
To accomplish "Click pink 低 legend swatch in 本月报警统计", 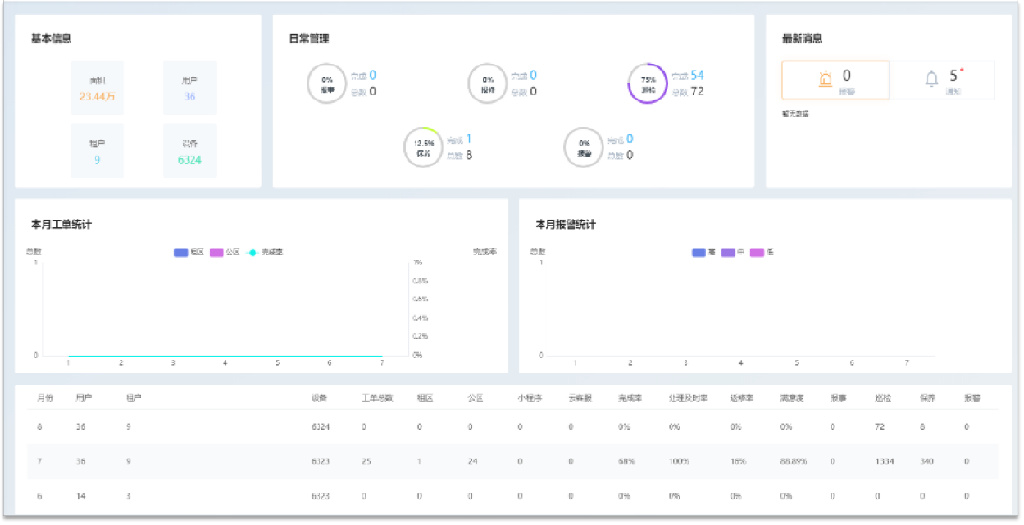I will (x=757, y=252).
